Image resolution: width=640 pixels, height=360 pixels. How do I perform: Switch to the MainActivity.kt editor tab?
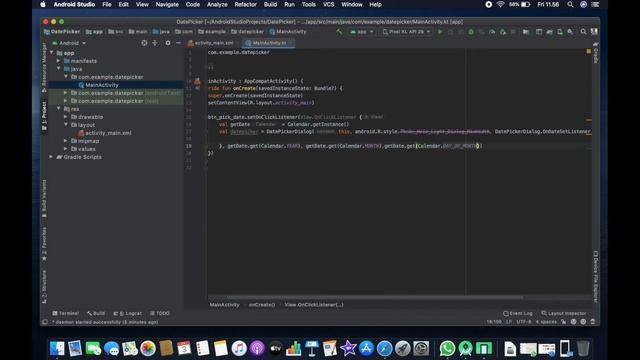pos(269,43)
